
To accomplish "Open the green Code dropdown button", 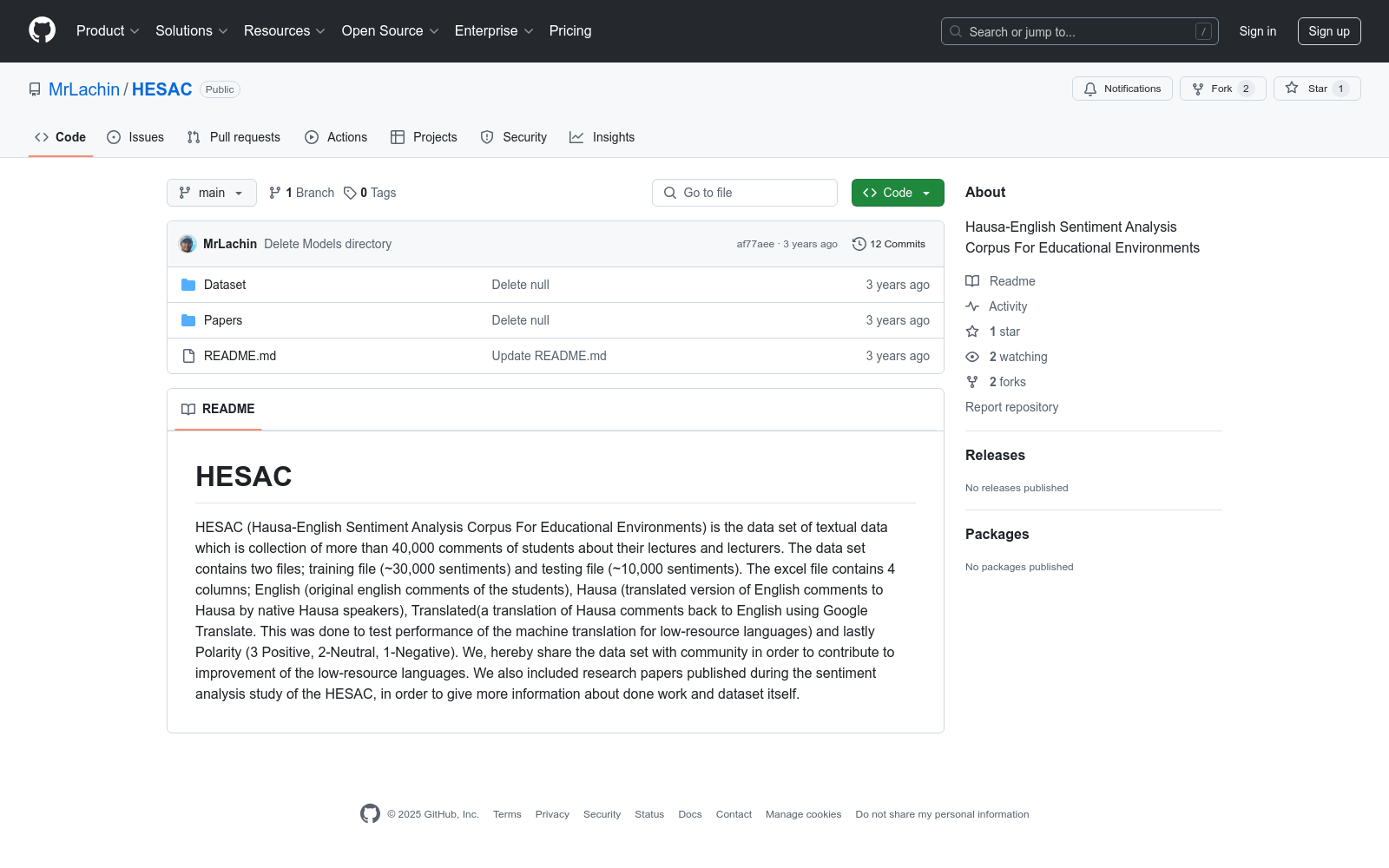I will pyautogui.click(x=898, y=193).
